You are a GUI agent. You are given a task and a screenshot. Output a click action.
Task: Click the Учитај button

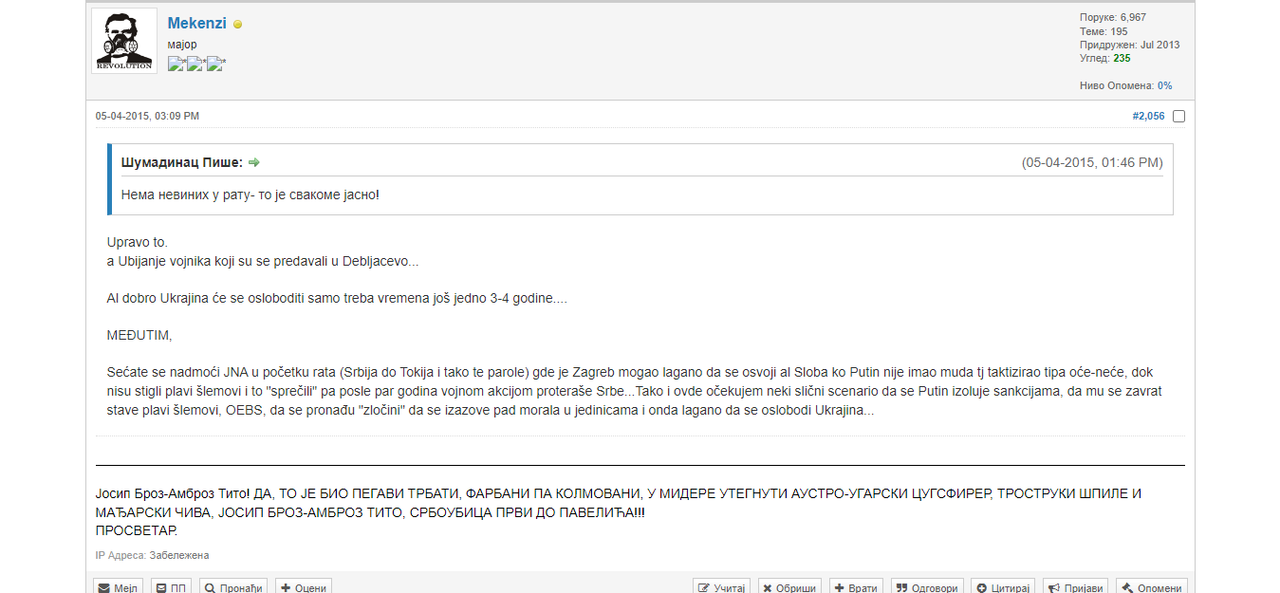click(722, 588)
